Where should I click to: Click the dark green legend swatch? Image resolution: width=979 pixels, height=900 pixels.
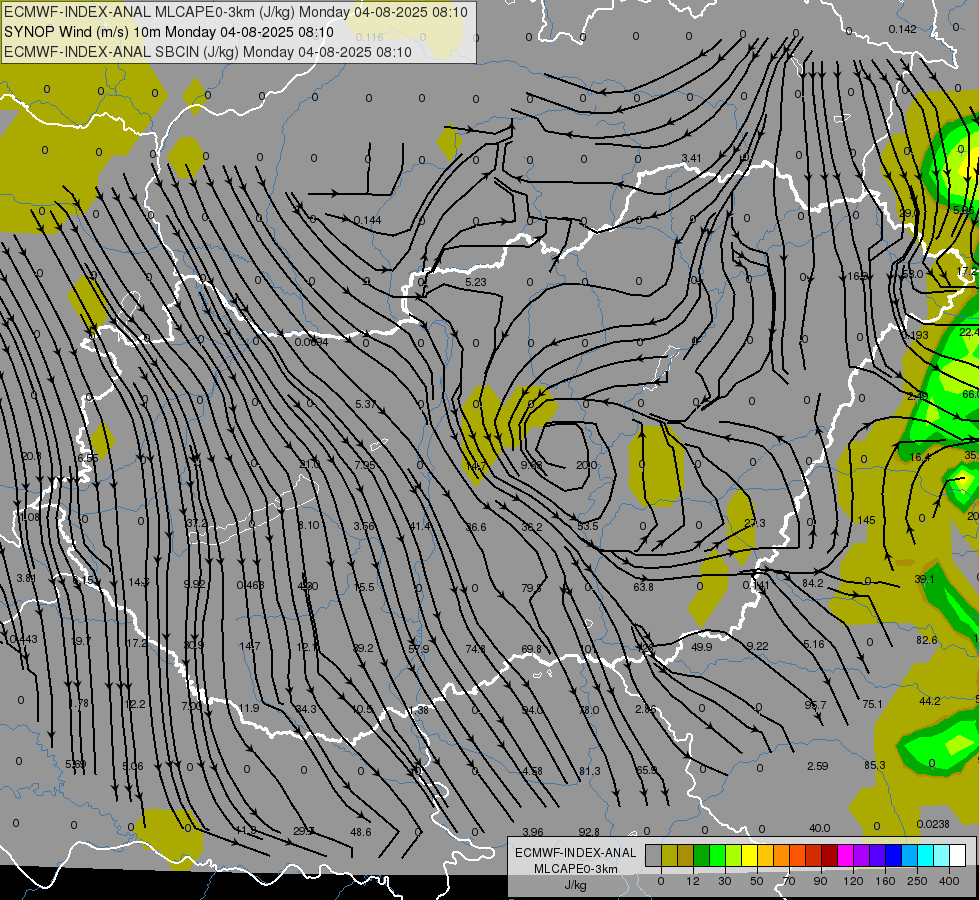point(702,855)
